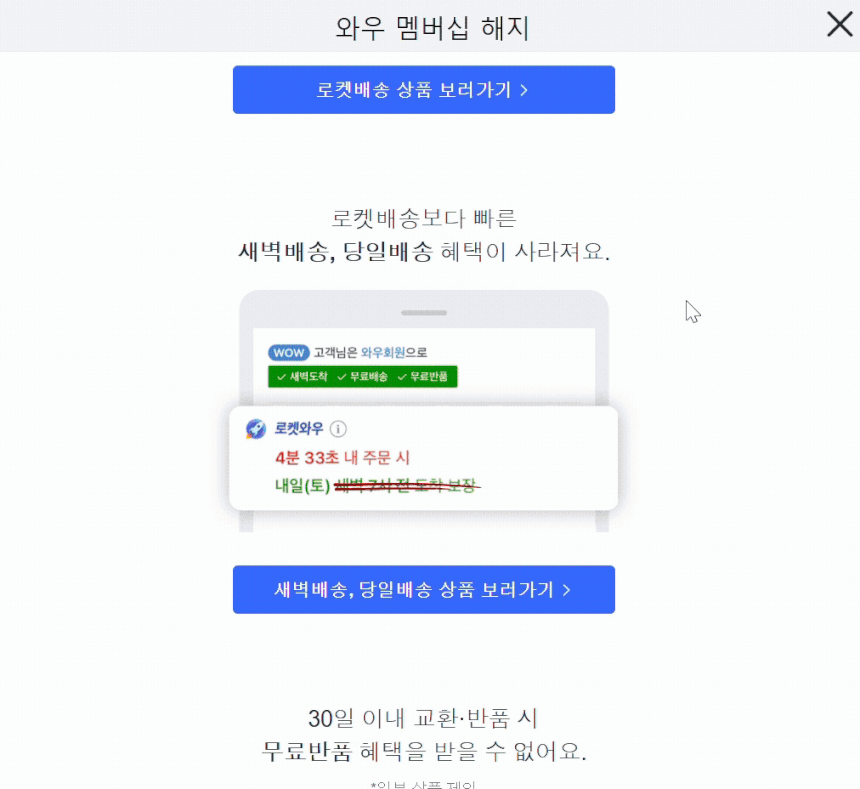Click the info icon next to 로켓와우
860x789 pixels.
338,429
